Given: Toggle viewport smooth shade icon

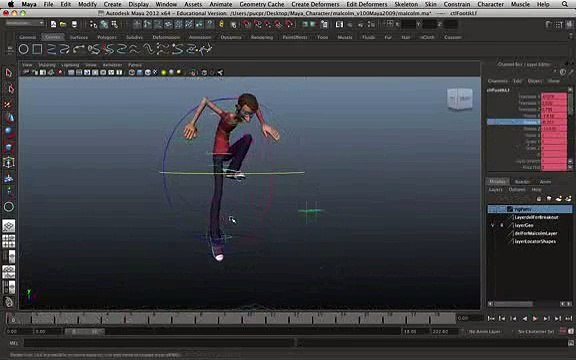Looking at the screenshot, I should point(140,72).
